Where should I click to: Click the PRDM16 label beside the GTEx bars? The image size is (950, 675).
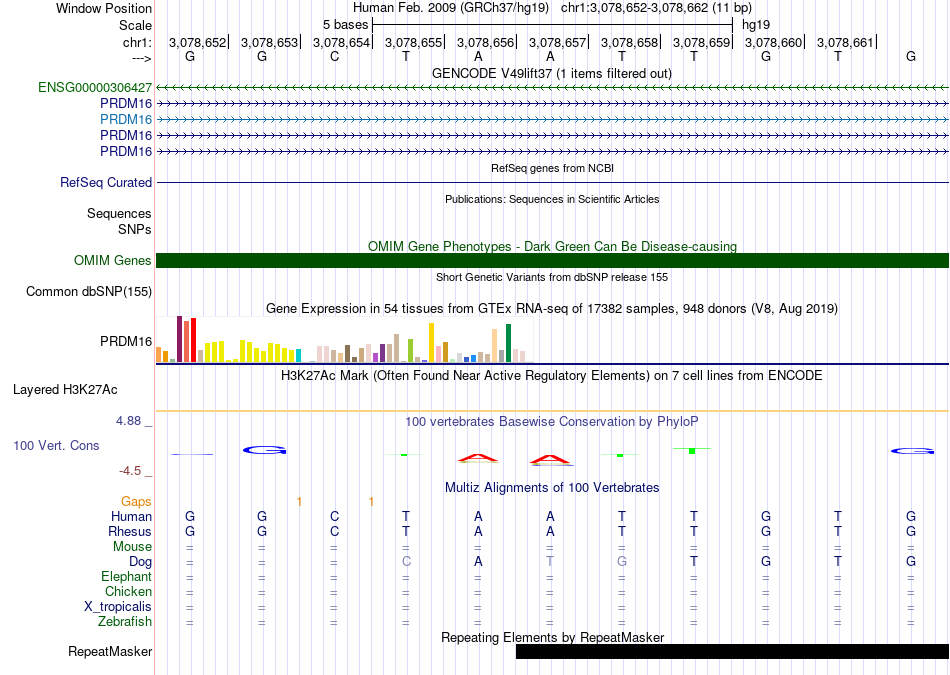[x=126, y=342]
